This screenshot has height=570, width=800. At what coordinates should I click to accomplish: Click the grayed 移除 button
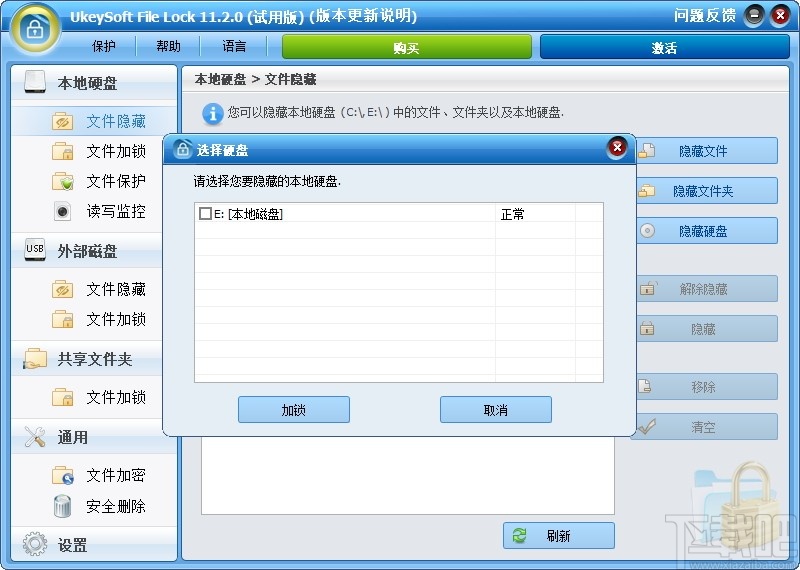707,387
